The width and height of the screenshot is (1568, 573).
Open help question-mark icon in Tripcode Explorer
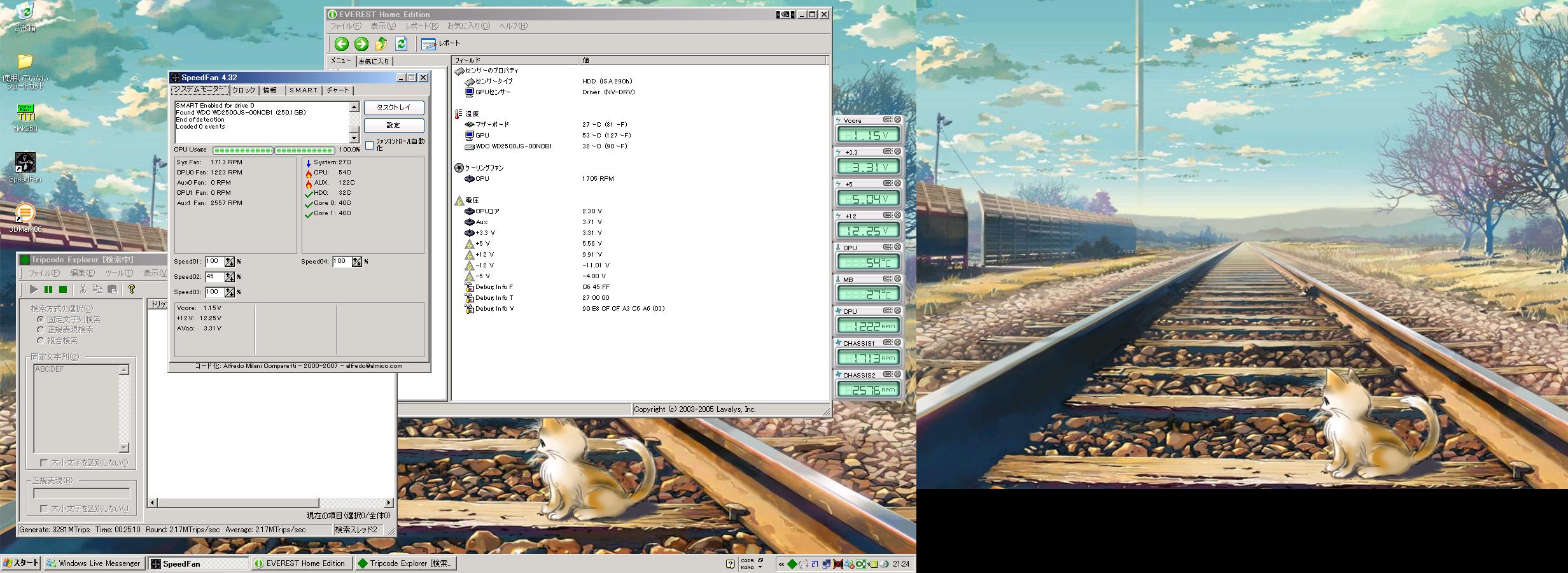pos(132,289)
